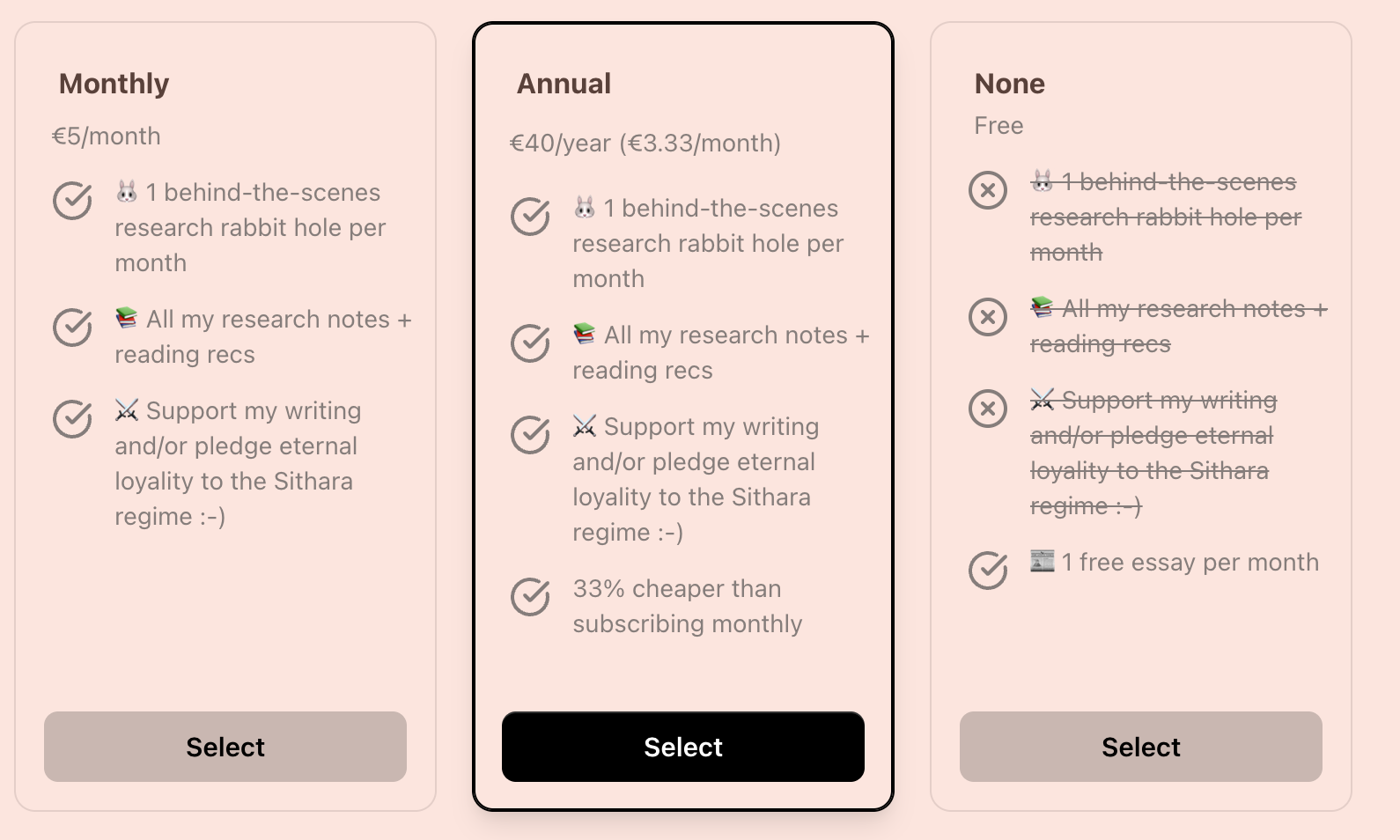Image resolution: width=1400 pixels, height=840 pixels.
Task: Click X icon beside struck-through Support my writing
Action: [988, 408]
